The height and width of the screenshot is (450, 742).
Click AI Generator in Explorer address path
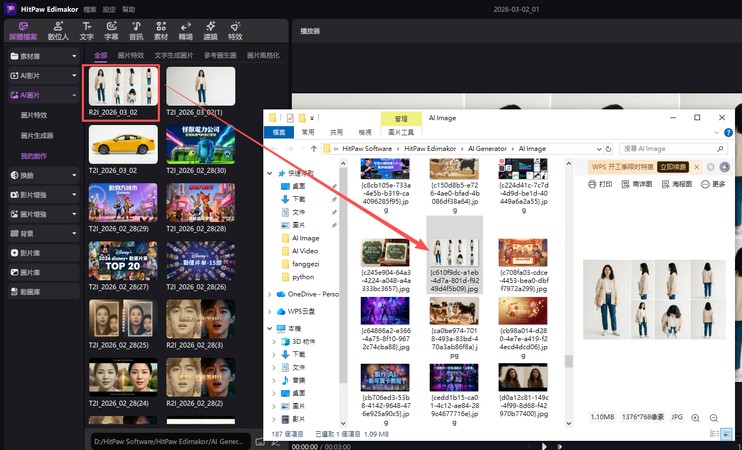pos(487,149)
